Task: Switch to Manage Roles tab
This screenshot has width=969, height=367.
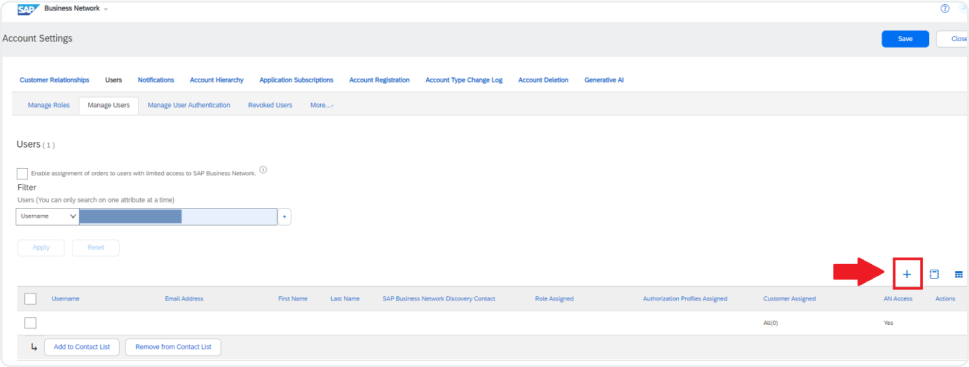Action: (49, 106)
